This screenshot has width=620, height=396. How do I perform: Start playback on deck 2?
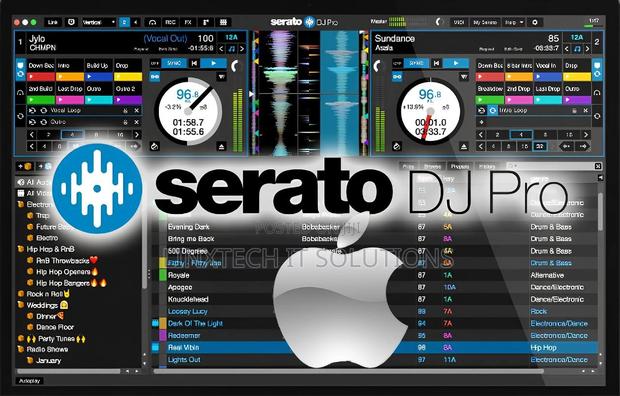pyautogui.click(x=456, y=63)
